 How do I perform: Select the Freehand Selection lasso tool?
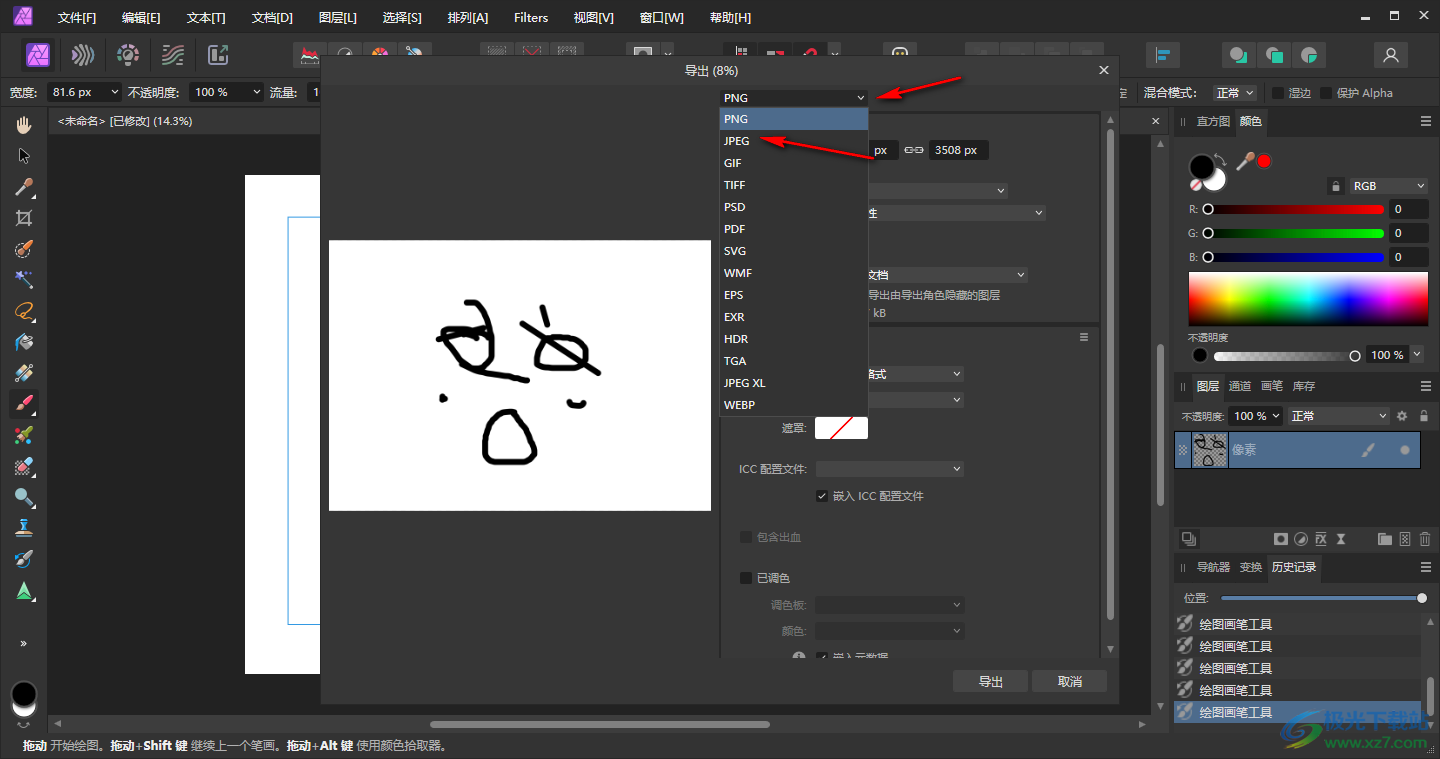pos(24,311)
